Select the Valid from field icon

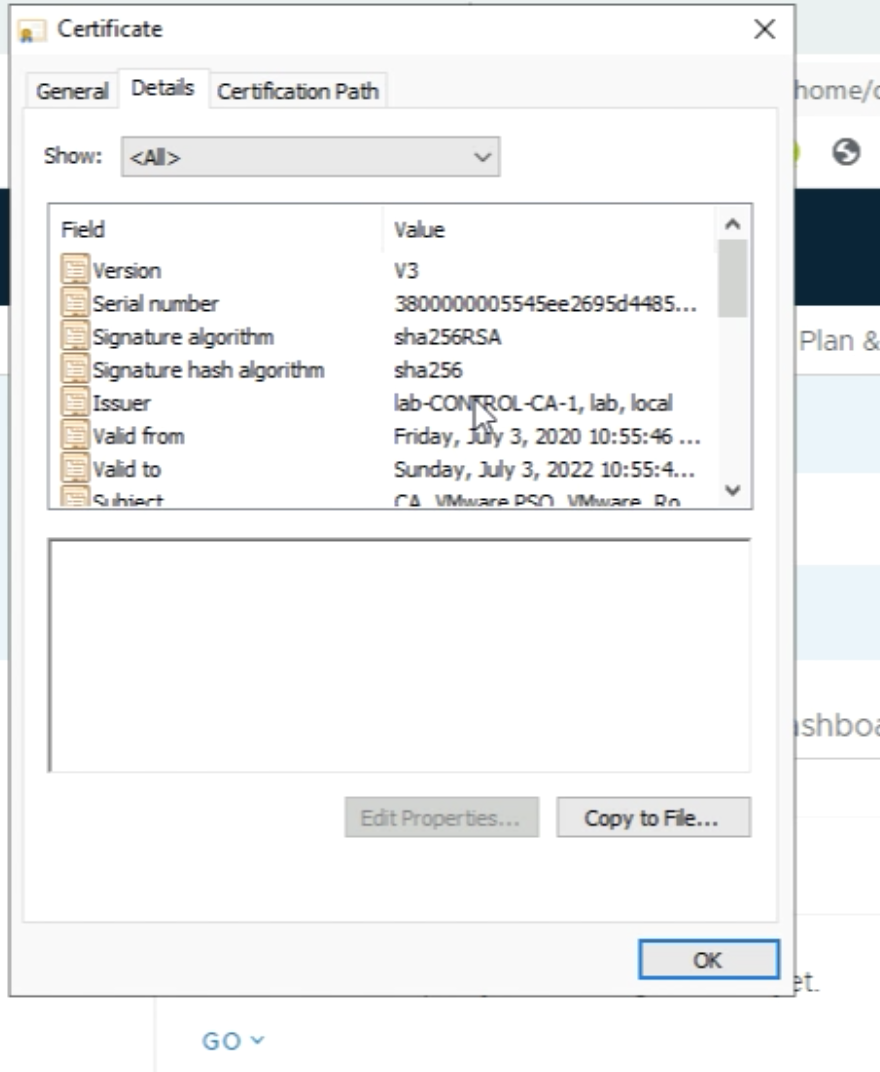click(75, 436)
